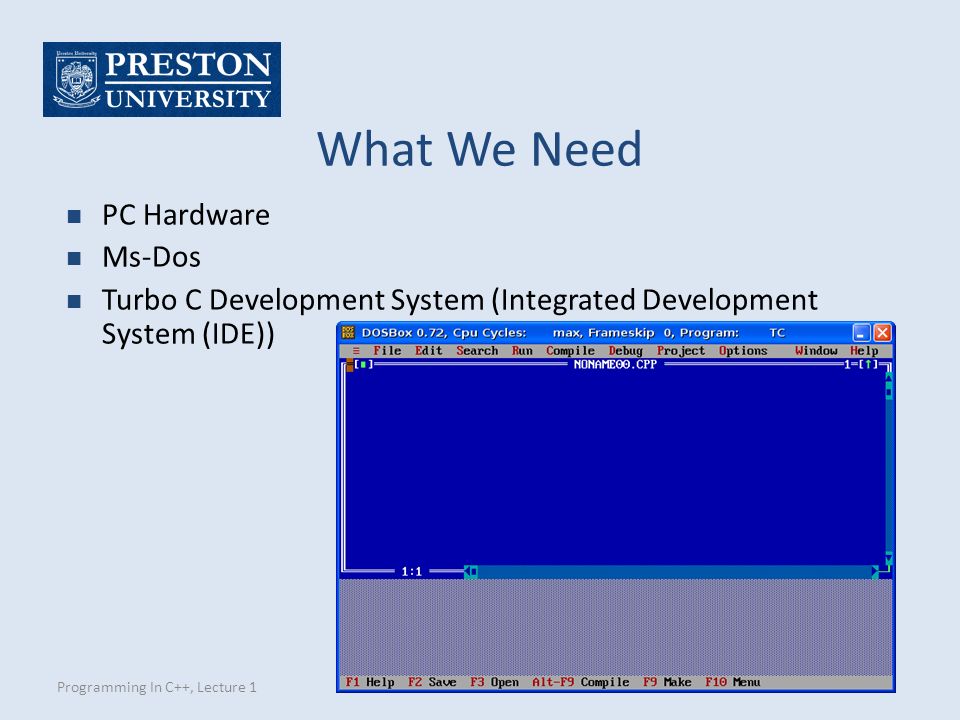Click F2 Save in the status bar

pyautogui.click(x=432, y=682)
